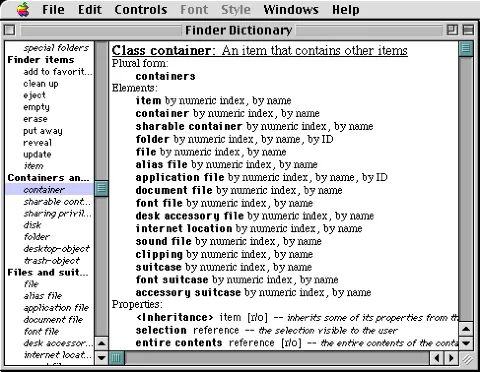The width and height of the screenshot is (480, 372).
Task: Select 'trash-object' class entry
Action: (52, 261)
